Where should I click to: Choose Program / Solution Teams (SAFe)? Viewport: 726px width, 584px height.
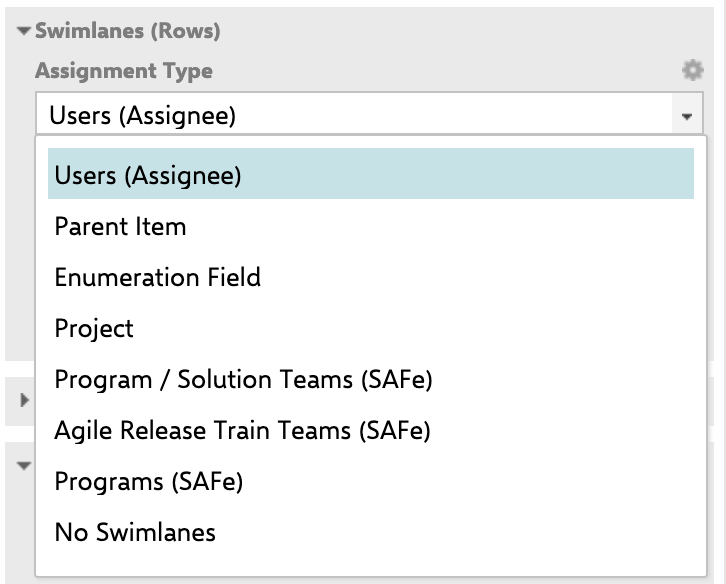[x=243, y=380]
